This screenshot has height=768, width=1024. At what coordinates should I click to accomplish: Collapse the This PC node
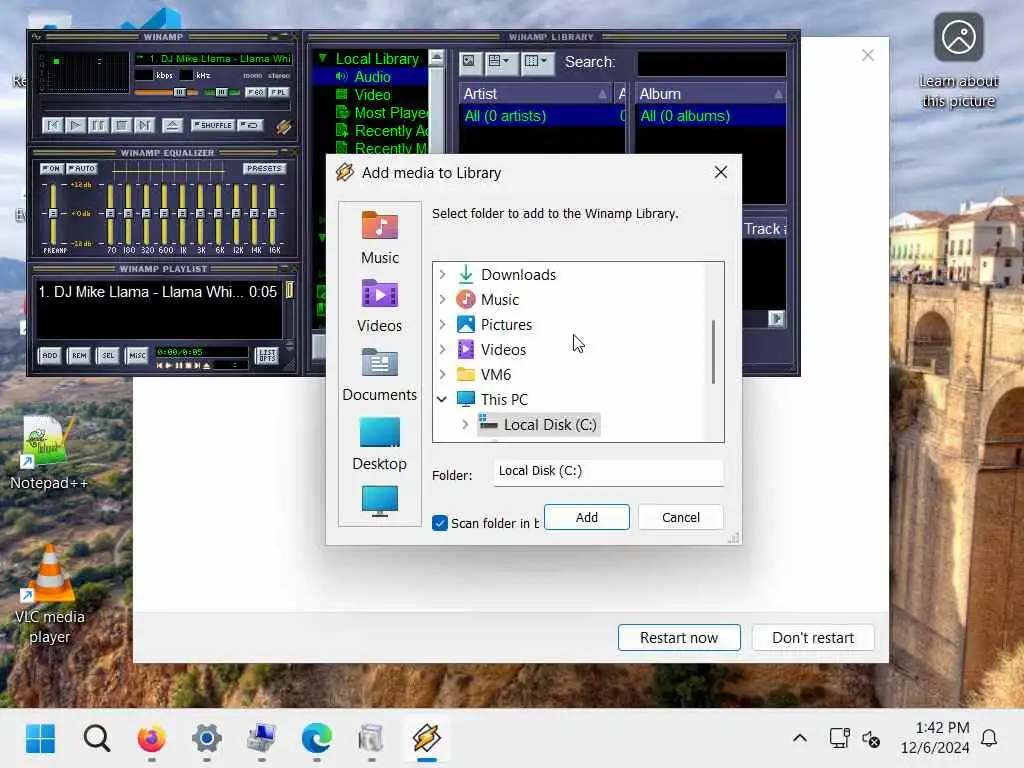442,399
